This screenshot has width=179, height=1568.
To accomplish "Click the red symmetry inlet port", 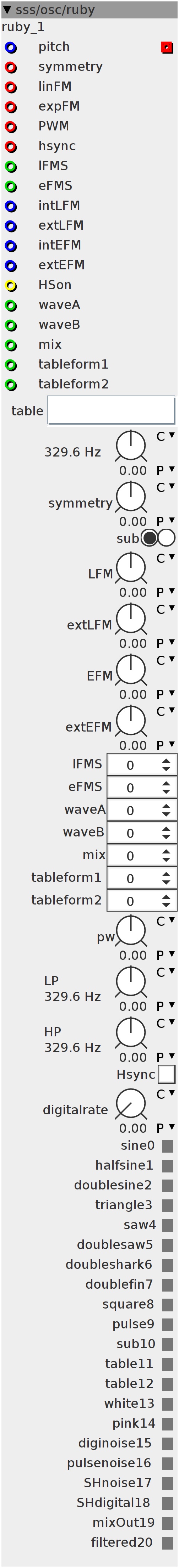I will [x=10, y=68].
